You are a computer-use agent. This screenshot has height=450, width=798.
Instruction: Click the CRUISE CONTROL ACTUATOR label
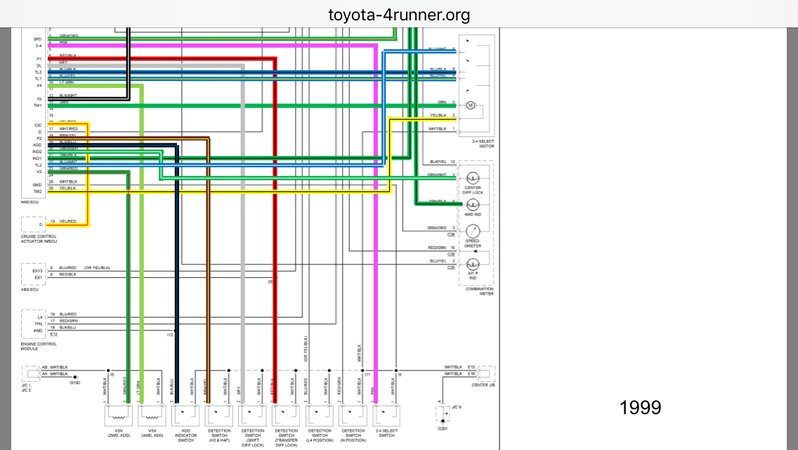click(x=39, y=239)
